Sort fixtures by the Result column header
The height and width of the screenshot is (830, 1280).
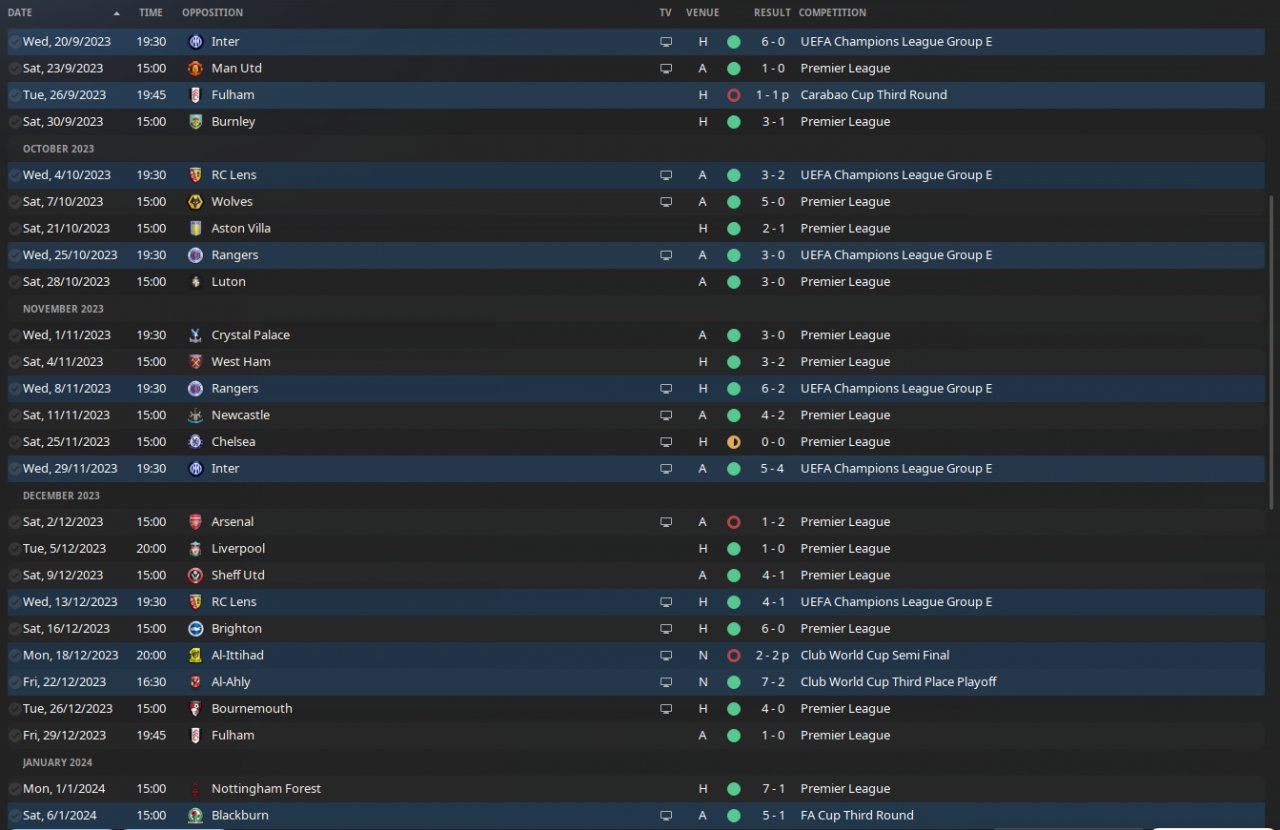point(771,13)
